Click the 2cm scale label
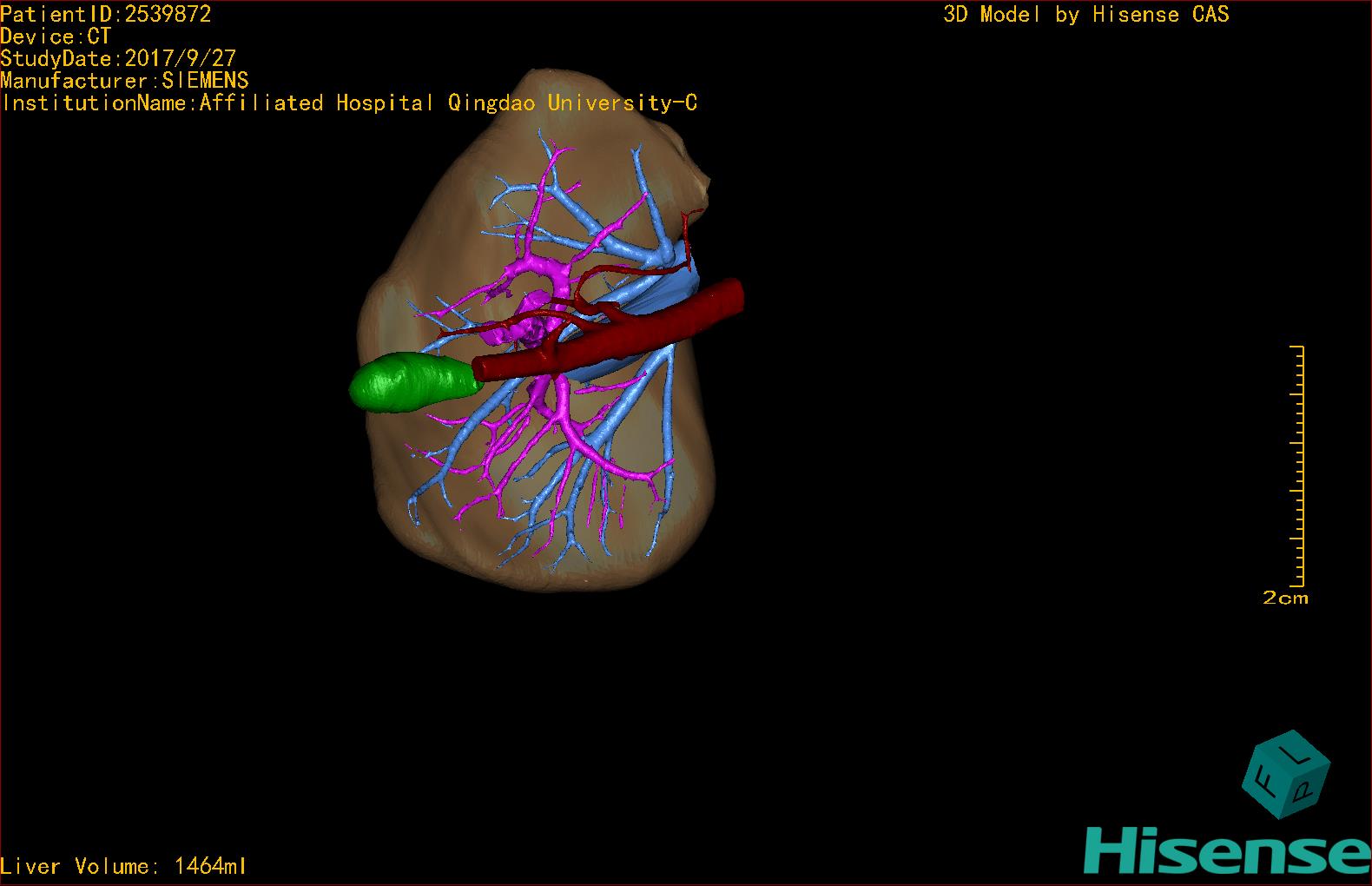 click(1285, 598)
